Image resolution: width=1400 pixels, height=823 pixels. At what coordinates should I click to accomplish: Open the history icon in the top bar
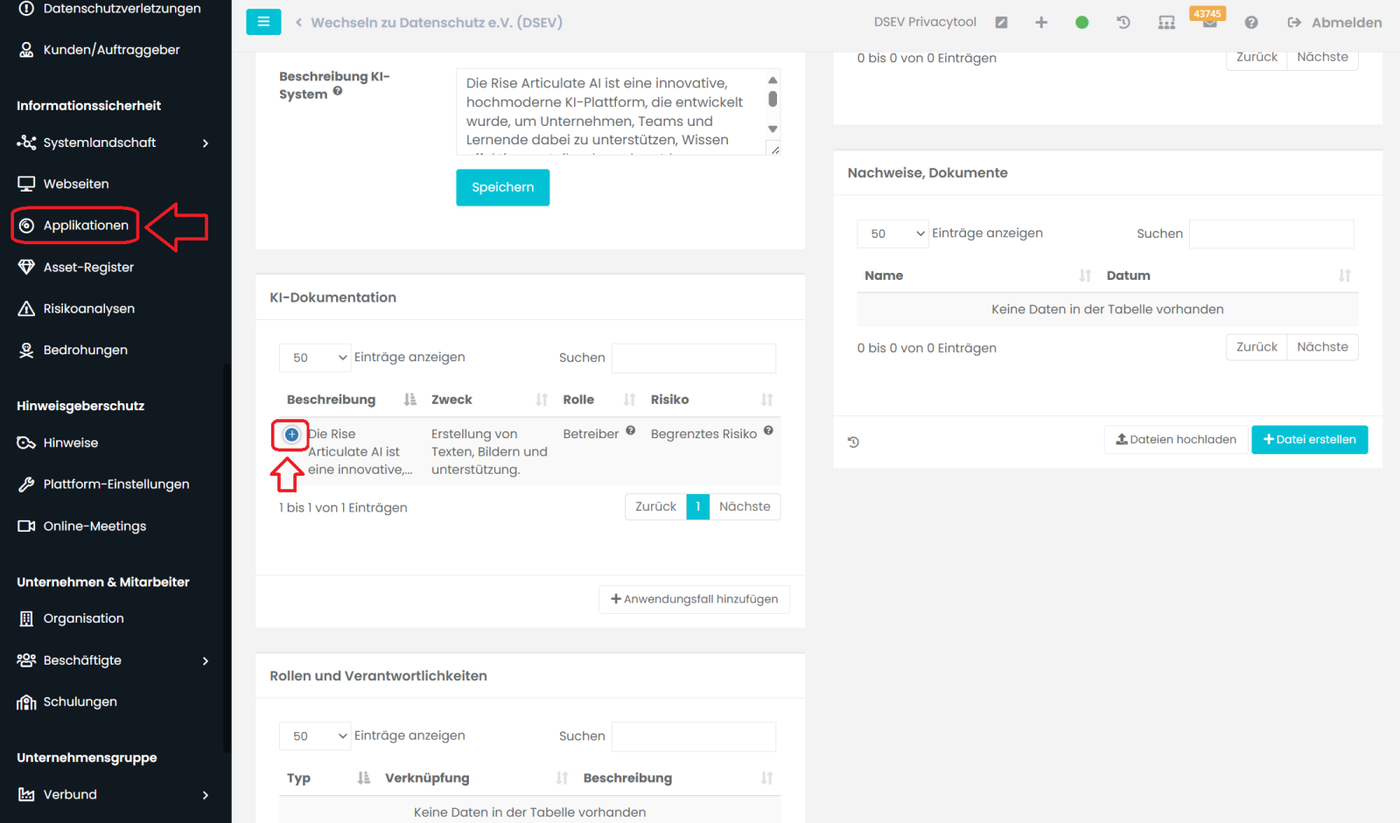point(1123,22)
